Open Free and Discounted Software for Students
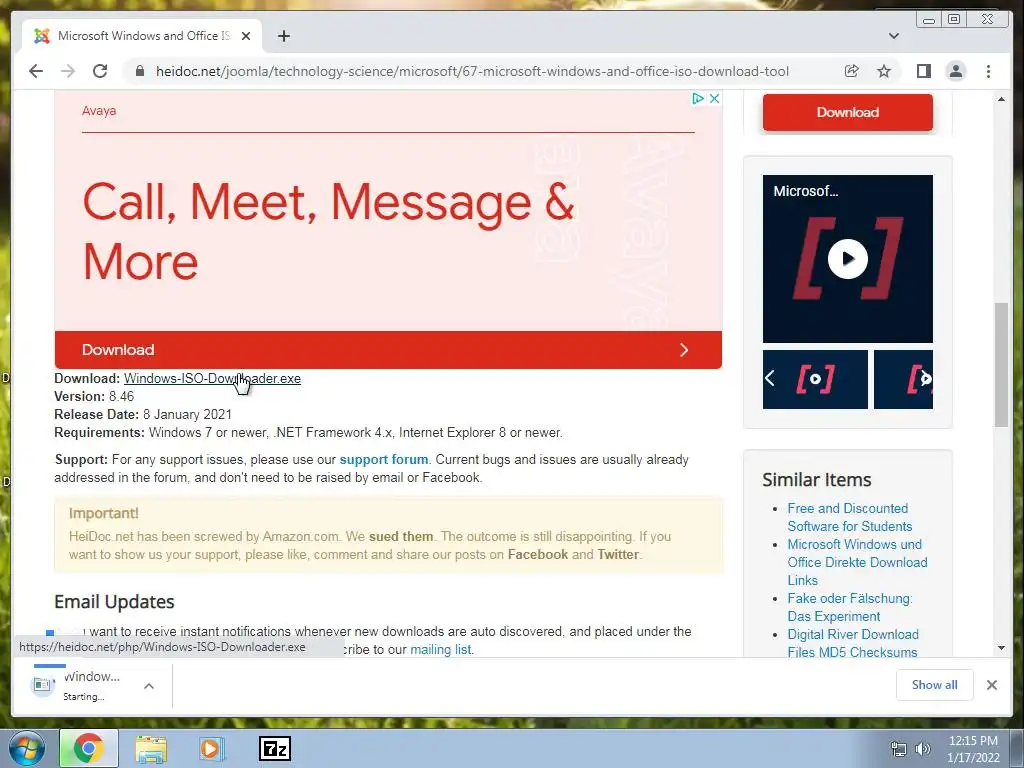1024x768 pixels. (x=849, y=517)
